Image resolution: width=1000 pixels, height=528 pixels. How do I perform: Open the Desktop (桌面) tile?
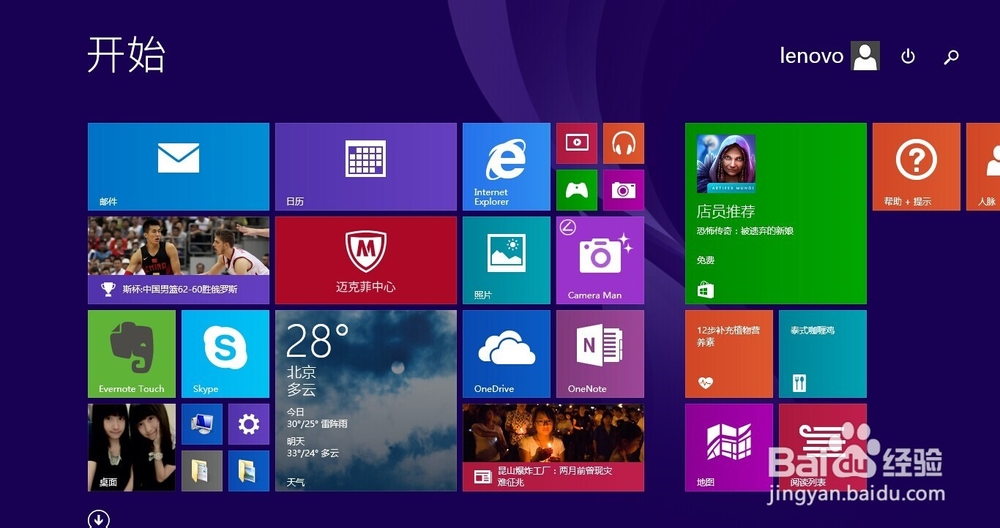131,448
